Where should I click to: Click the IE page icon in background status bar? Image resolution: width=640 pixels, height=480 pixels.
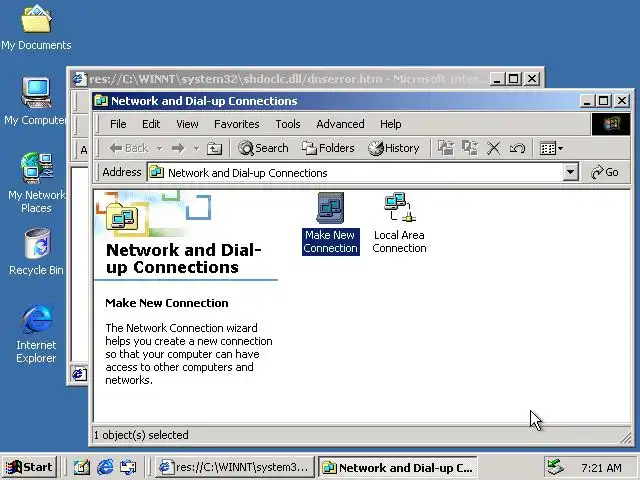tap(79, 374)
